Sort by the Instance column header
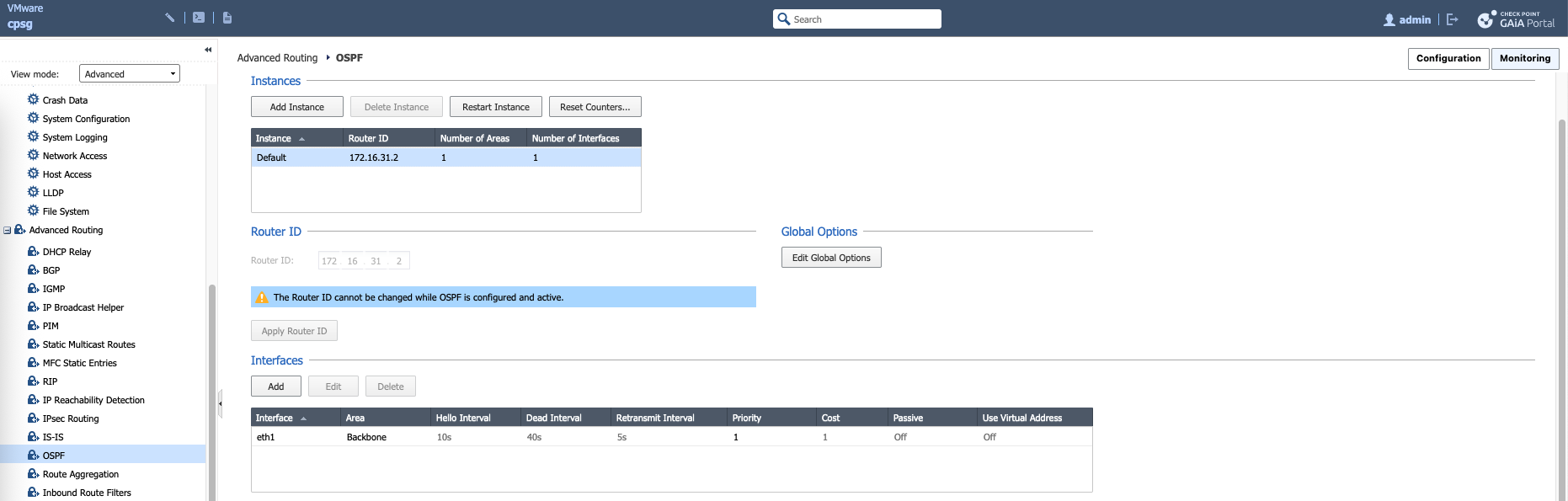Viewport: 1568px width, 501px height. 274,138
